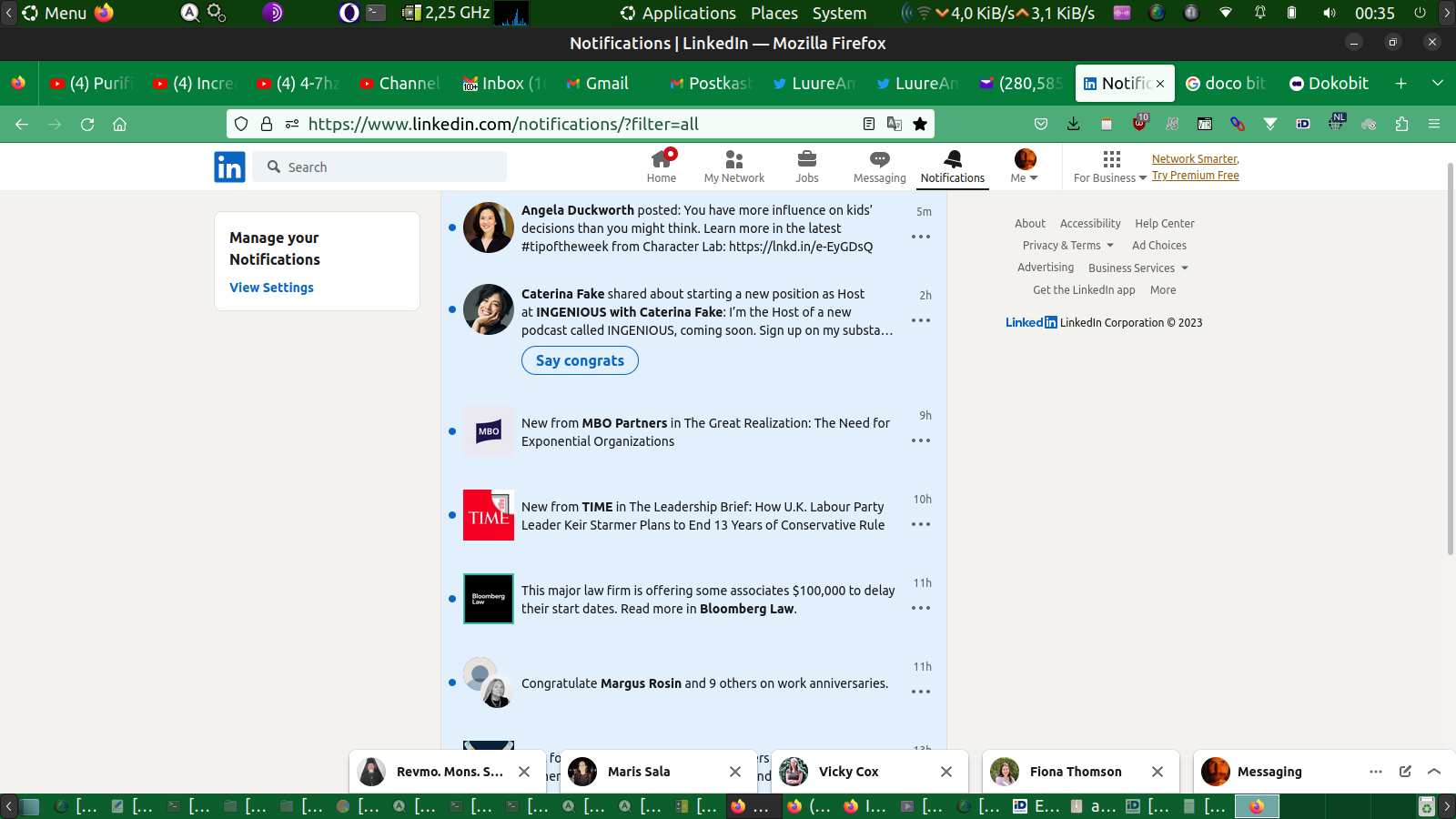
Task: Open the Help Center footer link
Action: (x=1165, y=224)
